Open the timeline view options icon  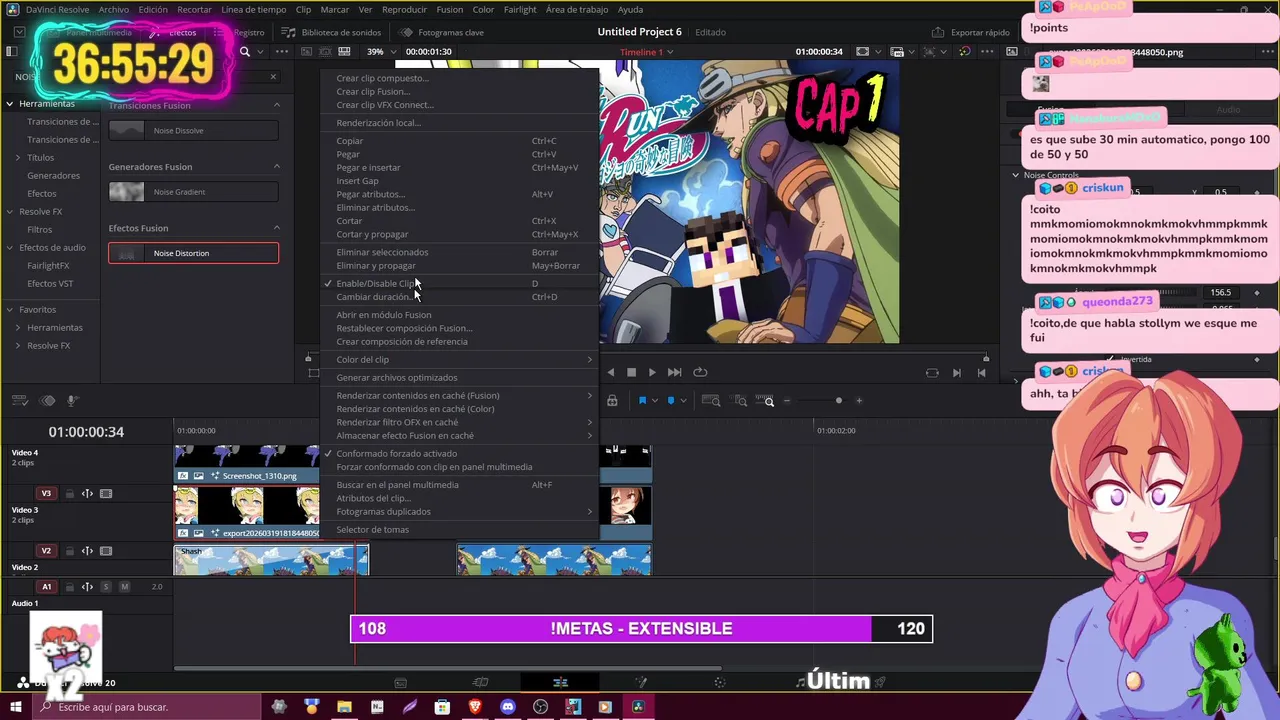pos(20,401)
